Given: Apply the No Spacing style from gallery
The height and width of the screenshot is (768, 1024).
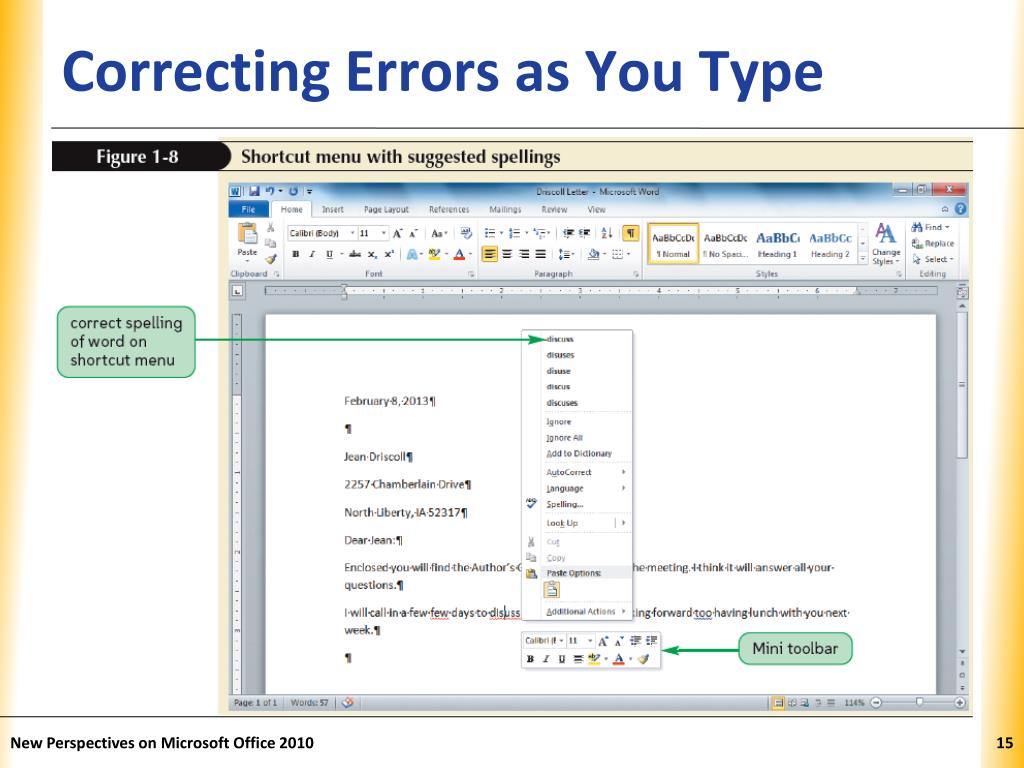Looking at the screenshot, I should [x=726, y=244].
